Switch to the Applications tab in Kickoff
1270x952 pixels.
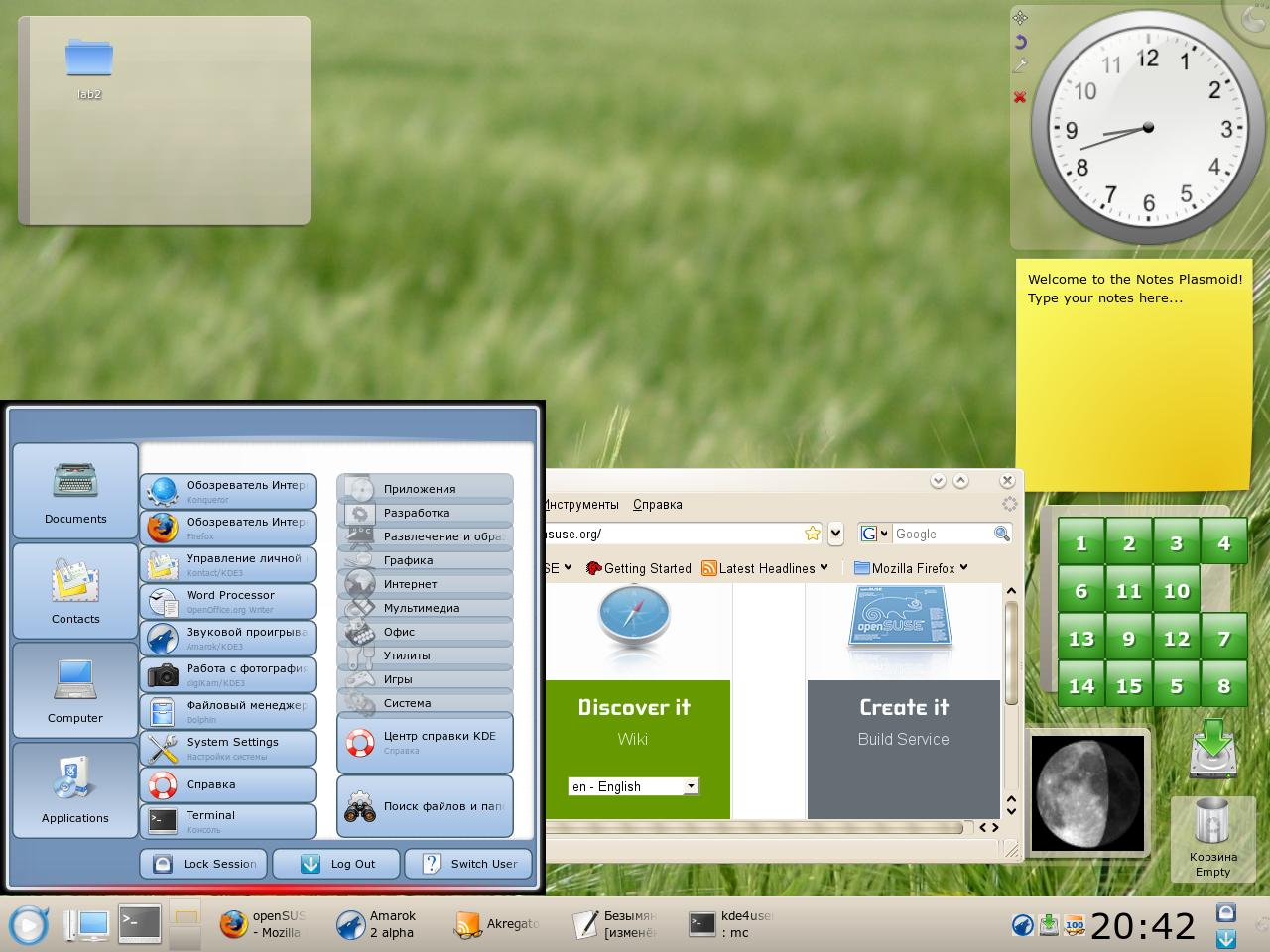(75, 790)
